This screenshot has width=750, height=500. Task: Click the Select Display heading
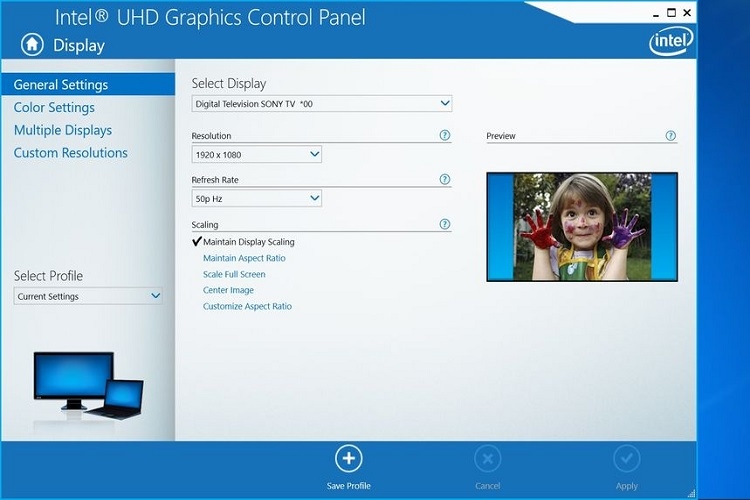pos(229,84)
